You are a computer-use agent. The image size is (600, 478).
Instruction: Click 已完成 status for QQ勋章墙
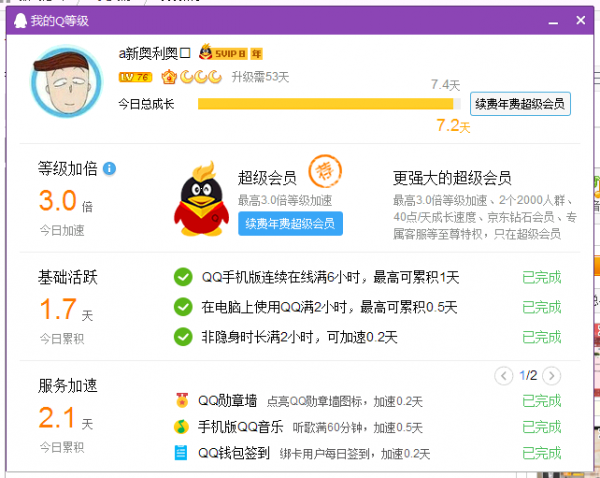(541, 401)
